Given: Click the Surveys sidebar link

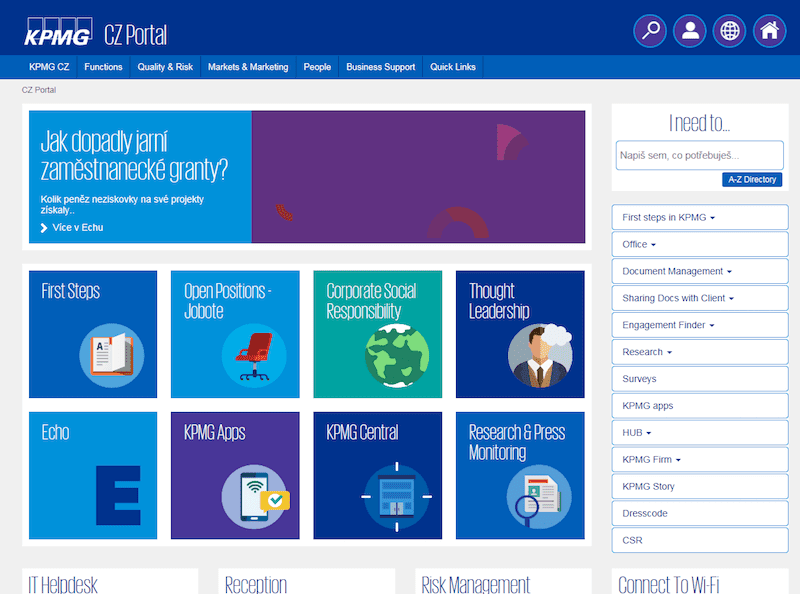Looking at the screenshot, I should coord(699,379).
